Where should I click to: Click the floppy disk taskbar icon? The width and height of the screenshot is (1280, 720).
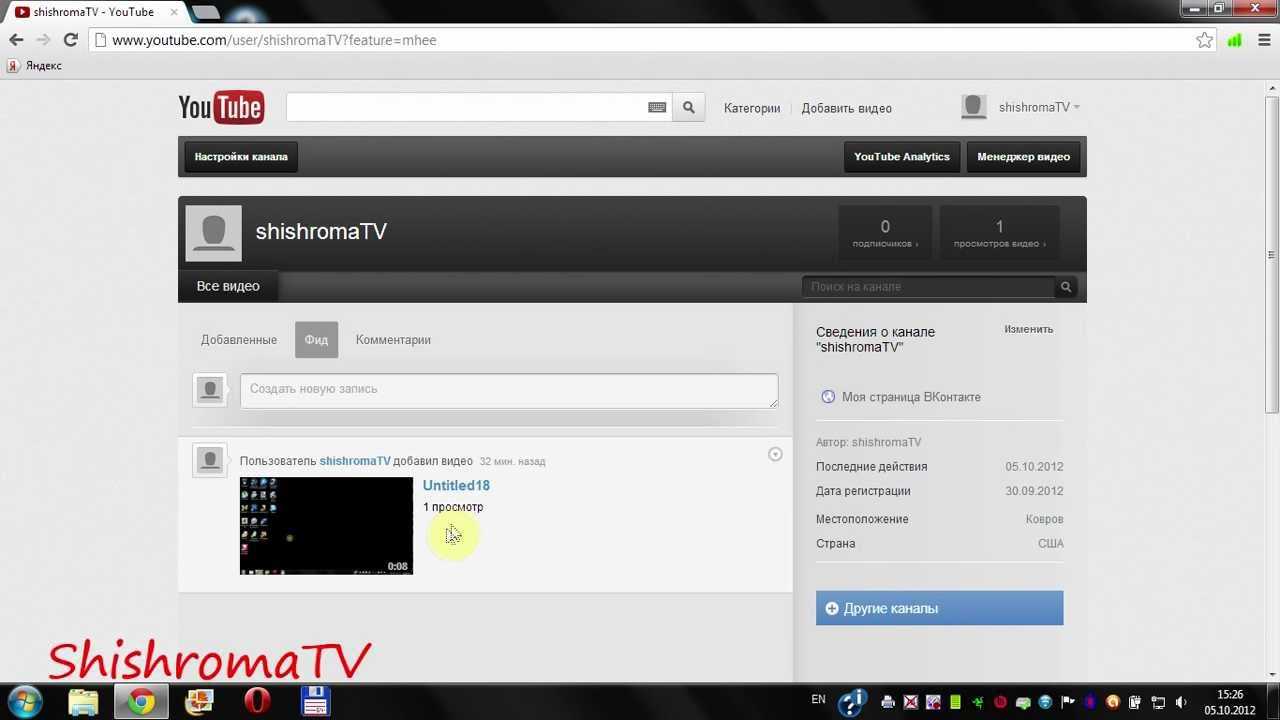point(315,701)
